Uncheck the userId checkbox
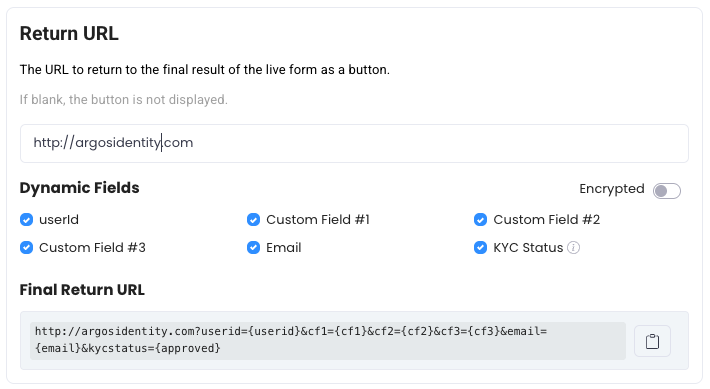 (x=26, y=220)
